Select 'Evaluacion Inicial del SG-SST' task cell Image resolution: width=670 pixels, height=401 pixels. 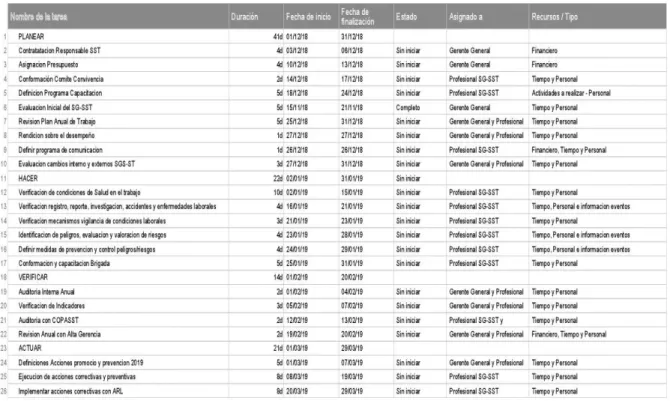tap(55, 107)
